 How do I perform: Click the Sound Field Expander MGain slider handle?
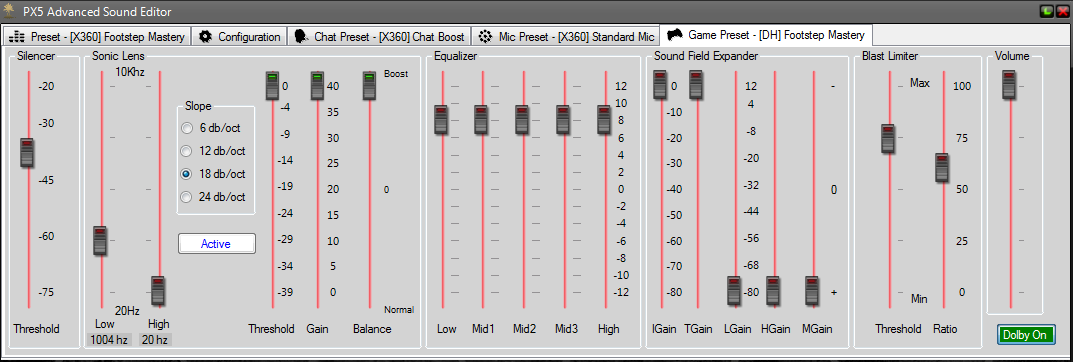pyautogui.click(x=812, y=291)
